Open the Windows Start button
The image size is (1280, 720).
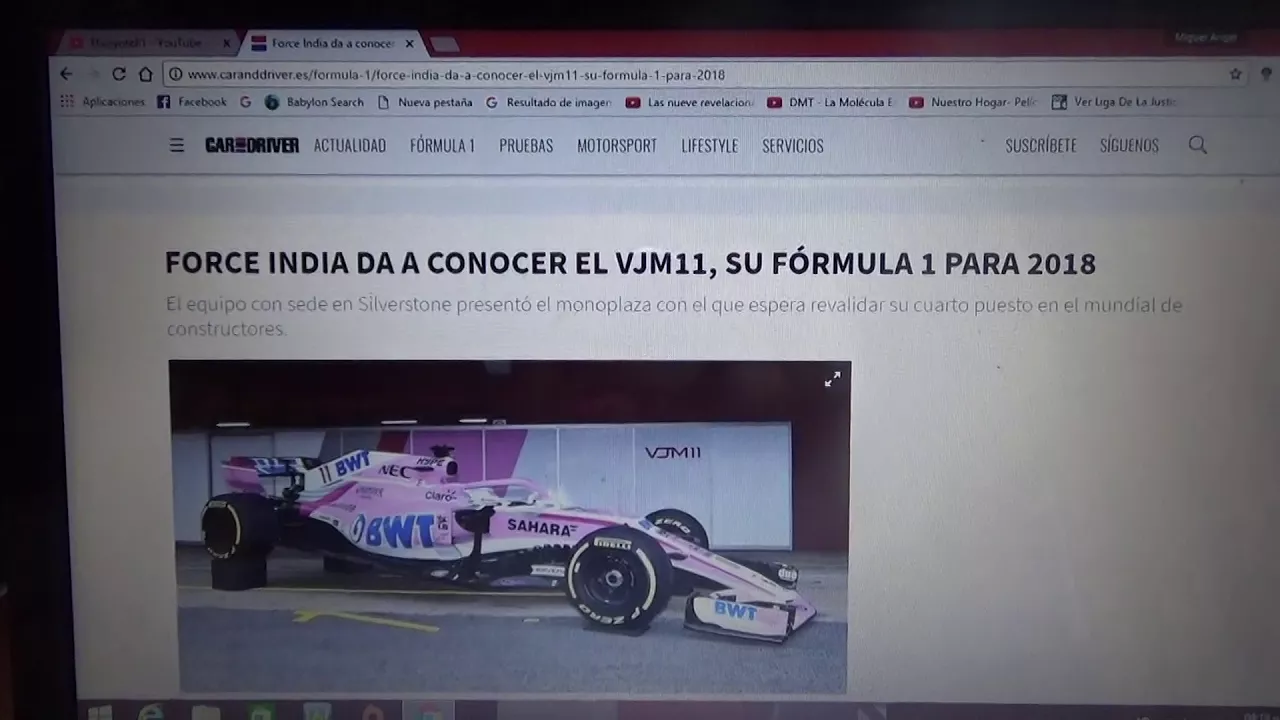point(100,712)
